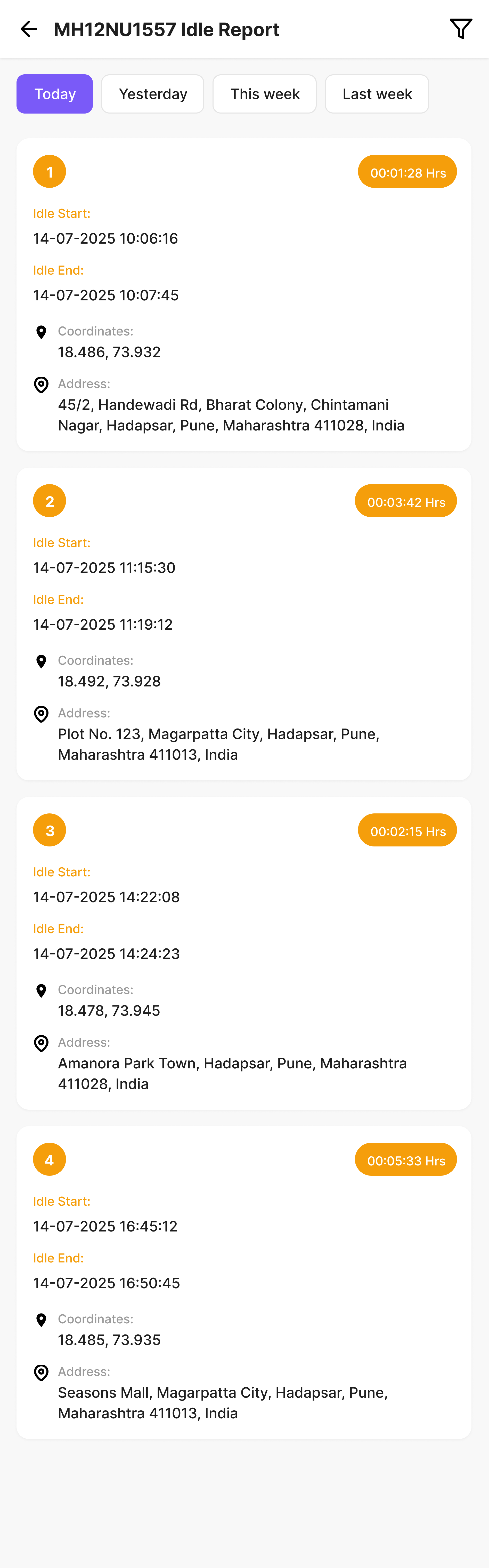Tap the number 2 entry badge
The width and height of the screenshot is (489, 1568).
pyautogui.click(x=49, y=501)
